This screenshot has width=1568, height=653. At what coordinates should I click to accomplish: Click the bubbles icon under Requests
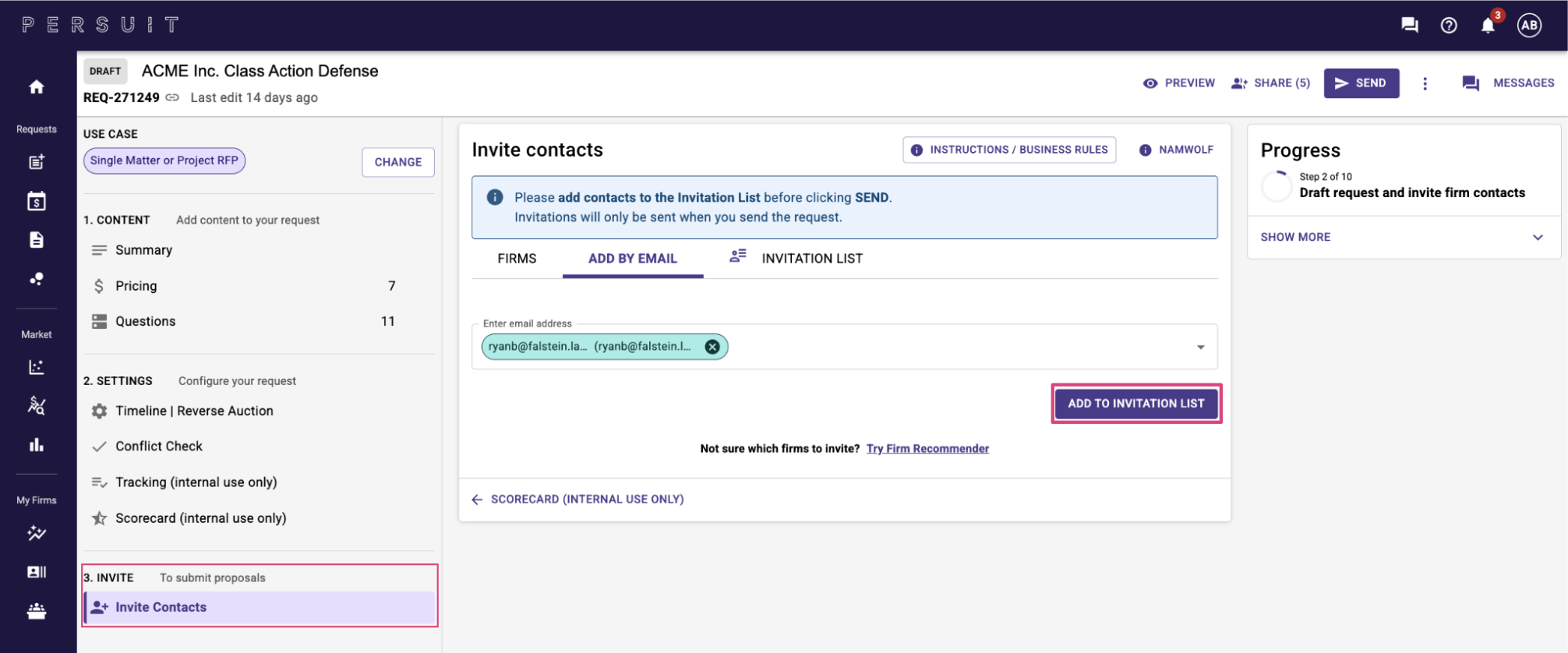click(37, 279)
